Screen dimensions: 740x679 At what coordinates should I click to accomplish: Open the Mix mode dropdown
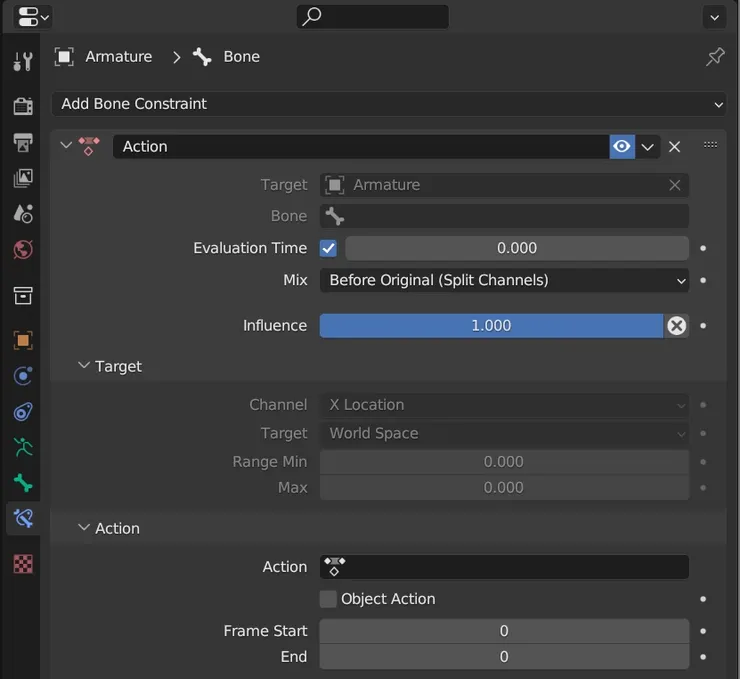click(x=504, y=280)
